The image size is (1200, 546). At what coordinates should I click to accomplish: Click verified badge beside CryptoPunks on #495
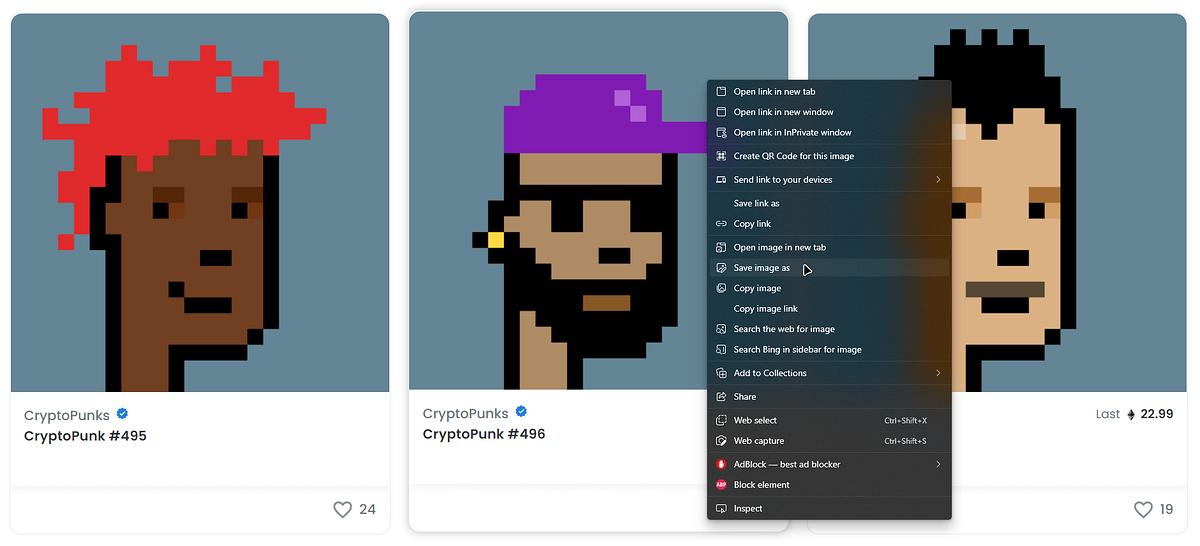[x=122, y=414]
